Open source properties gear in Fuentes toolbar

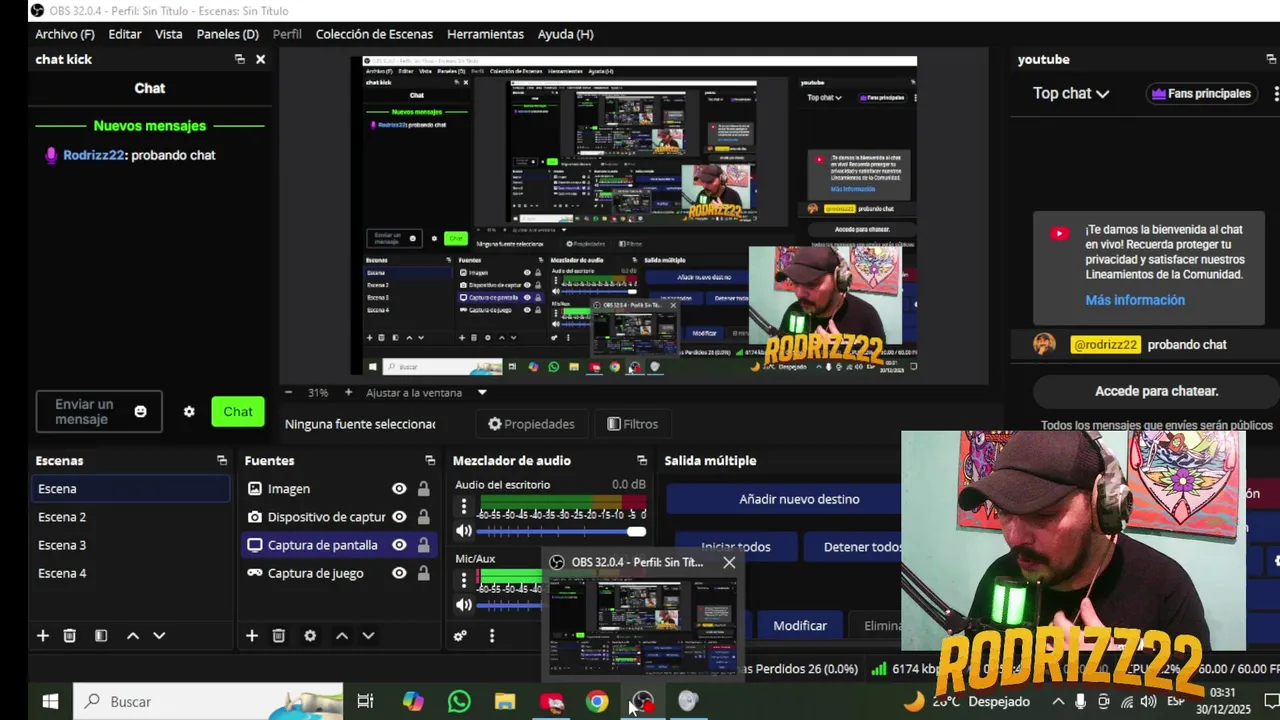pyautogui.click(x=310, y=635)
